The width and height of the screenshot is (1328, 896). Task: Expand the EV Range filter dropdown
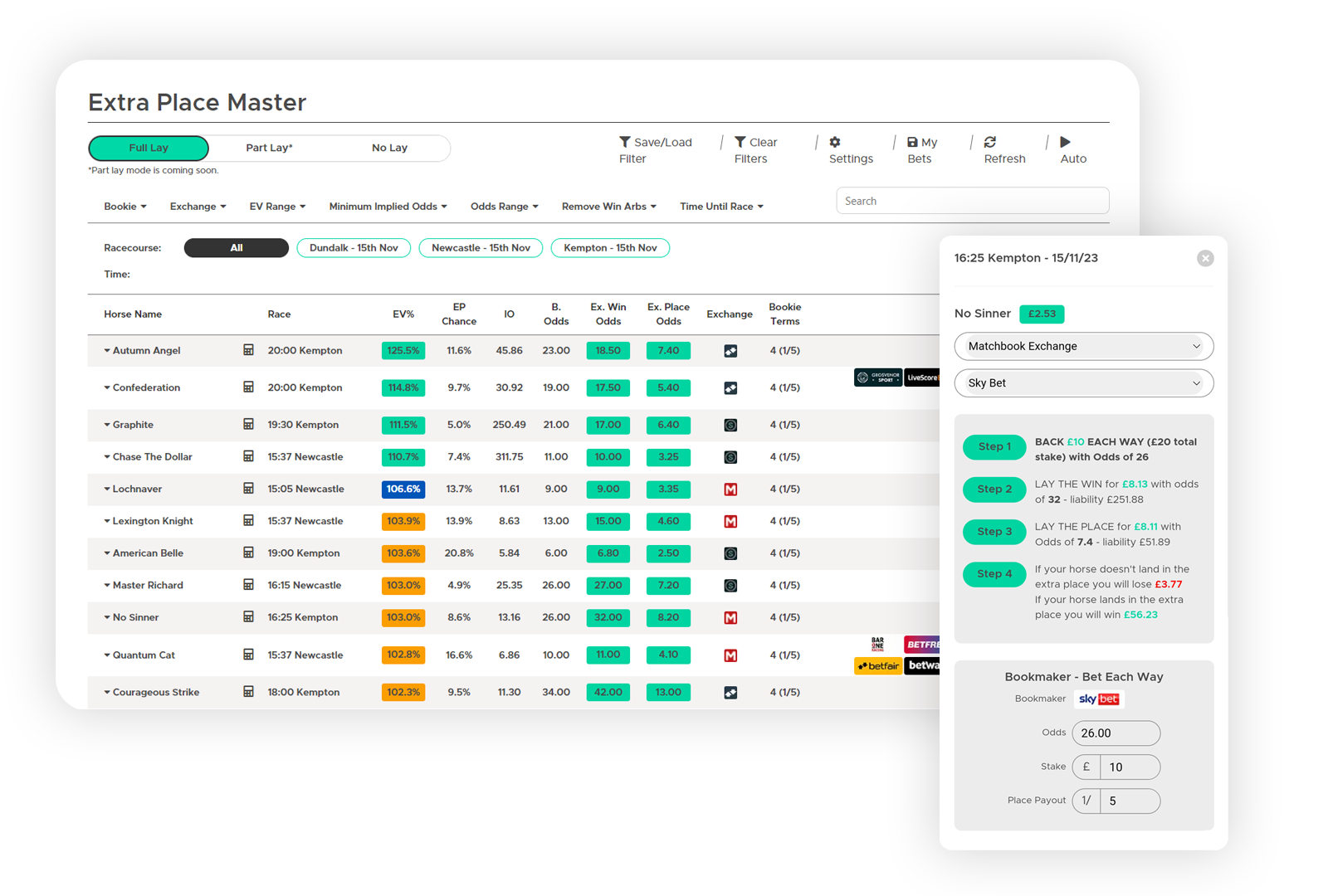point(277,207)
